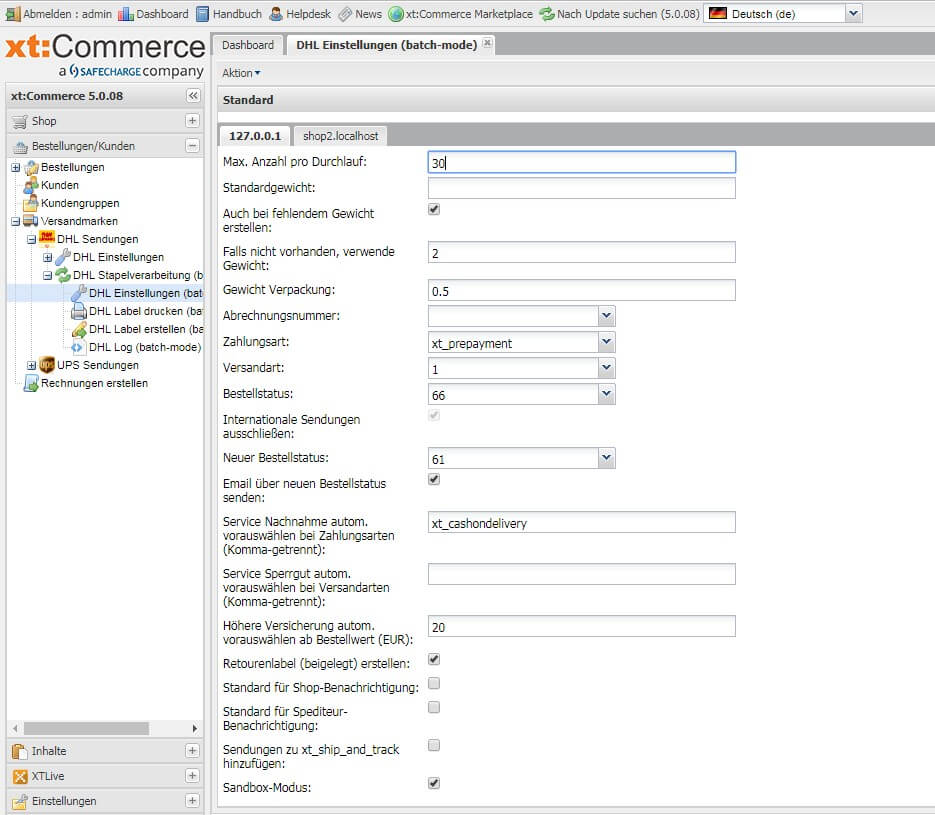Click the Inhalte clipboard icon

coord(20,751)
